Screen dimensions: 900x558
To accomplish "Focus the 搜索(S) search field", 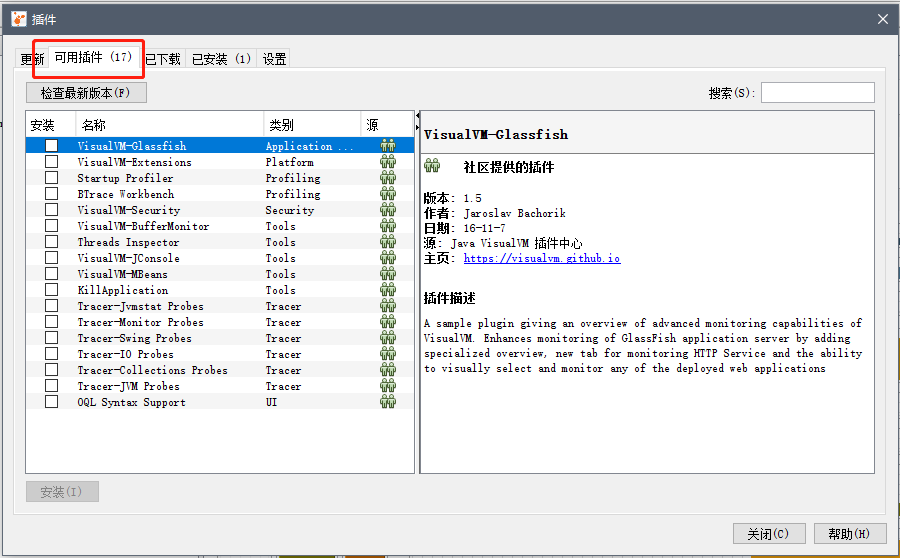I will click(817, 92).
